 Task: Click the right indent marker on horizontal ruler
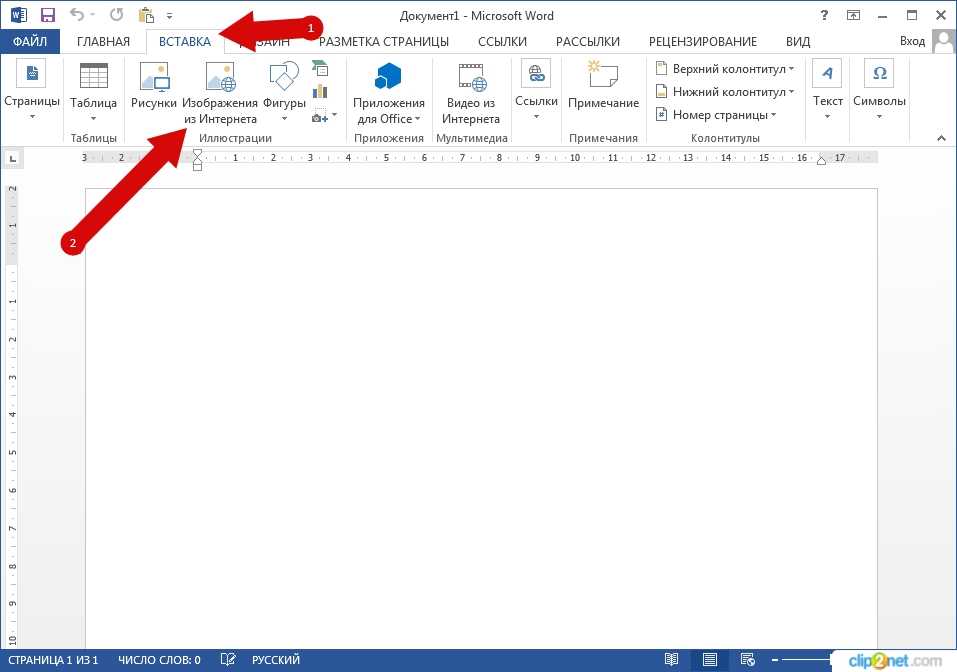[822, 161]
